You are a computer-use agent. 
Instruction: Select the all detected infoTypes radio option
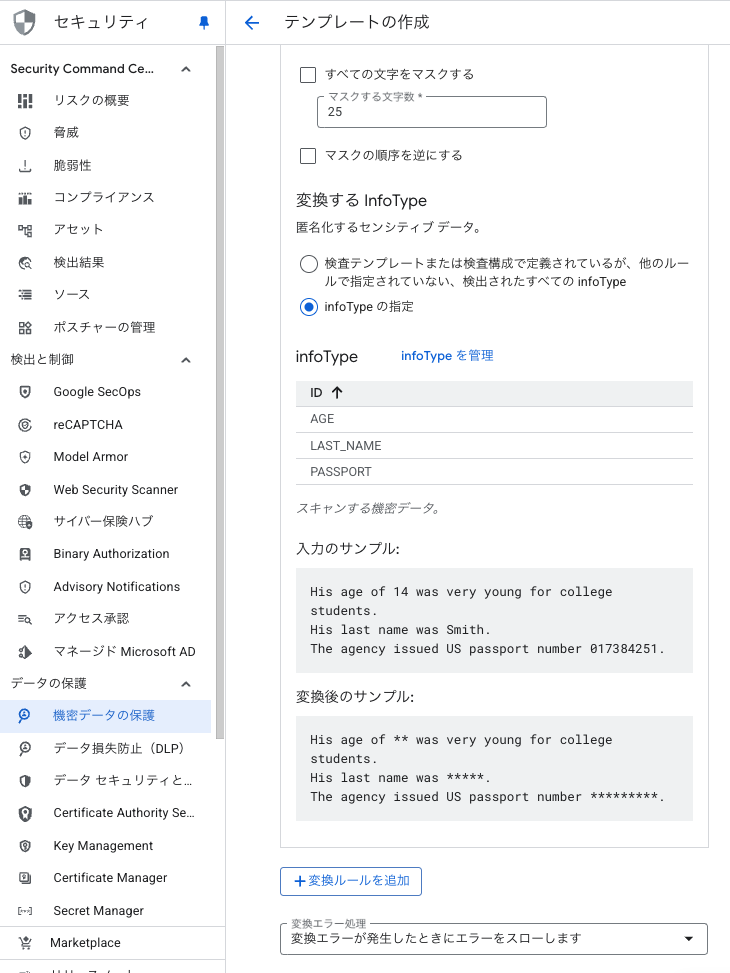click(x=309, y=264)
